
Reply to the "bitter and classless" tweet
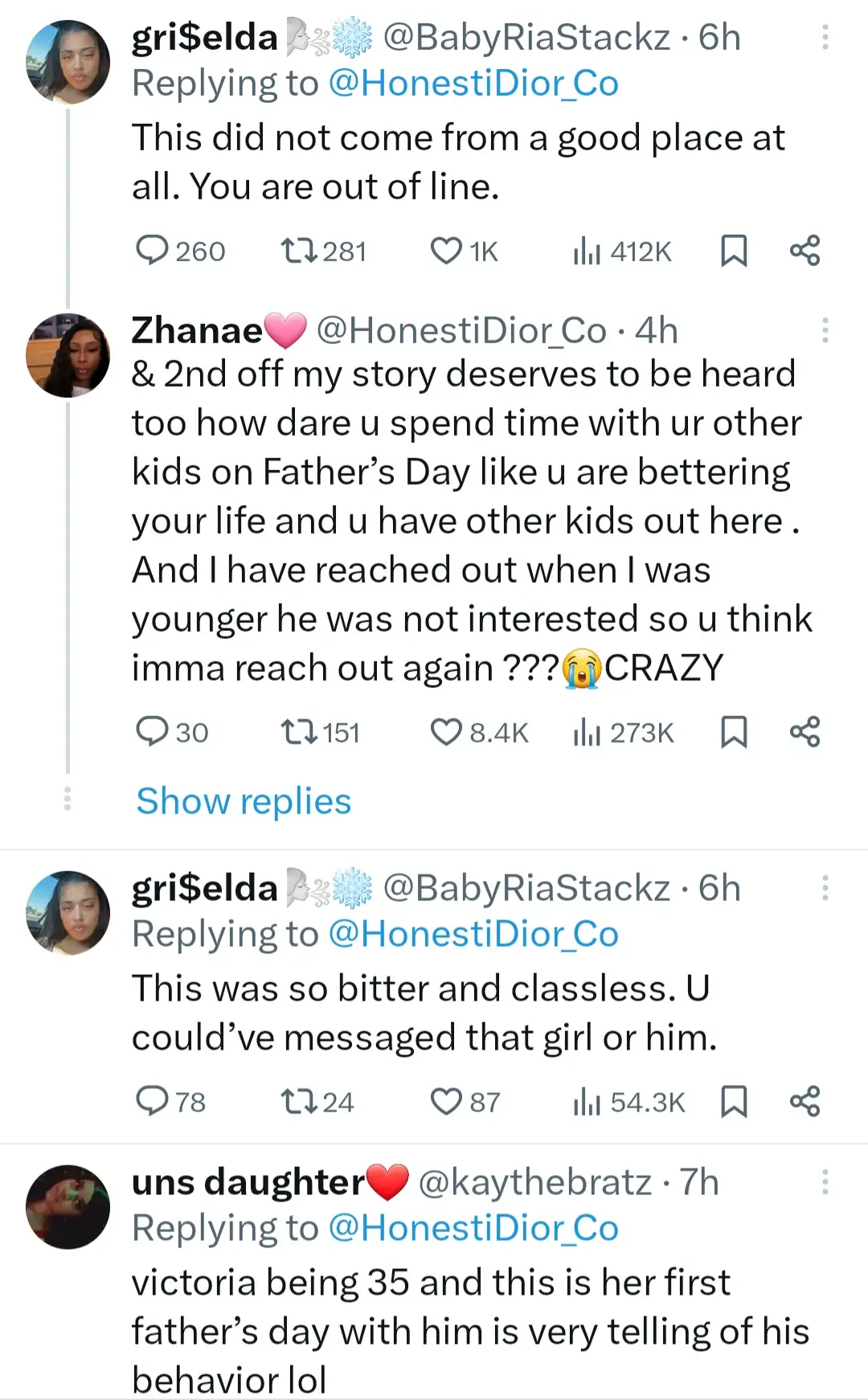[x=151, y=1101]
